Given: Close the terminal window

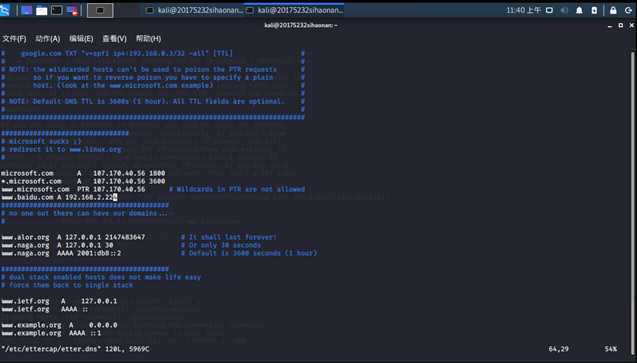Looking at the screenshot, I should (632, 25).
